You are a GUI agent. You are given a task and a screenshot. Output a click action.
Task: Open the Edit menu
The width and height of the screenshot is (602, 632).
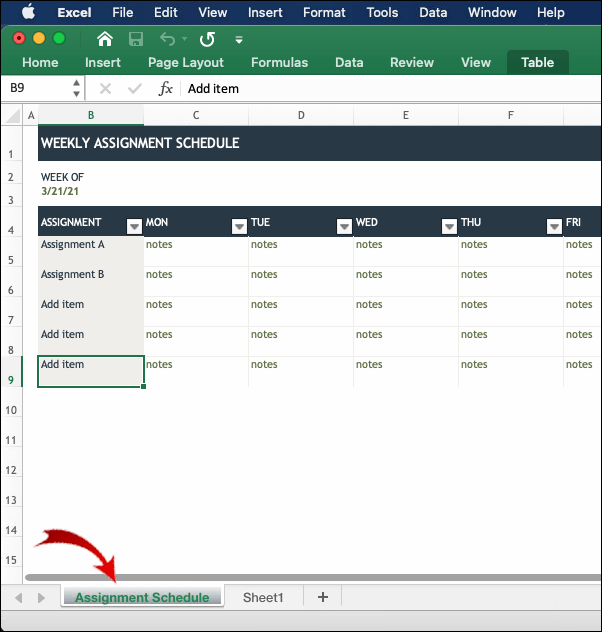coord(166,12)
